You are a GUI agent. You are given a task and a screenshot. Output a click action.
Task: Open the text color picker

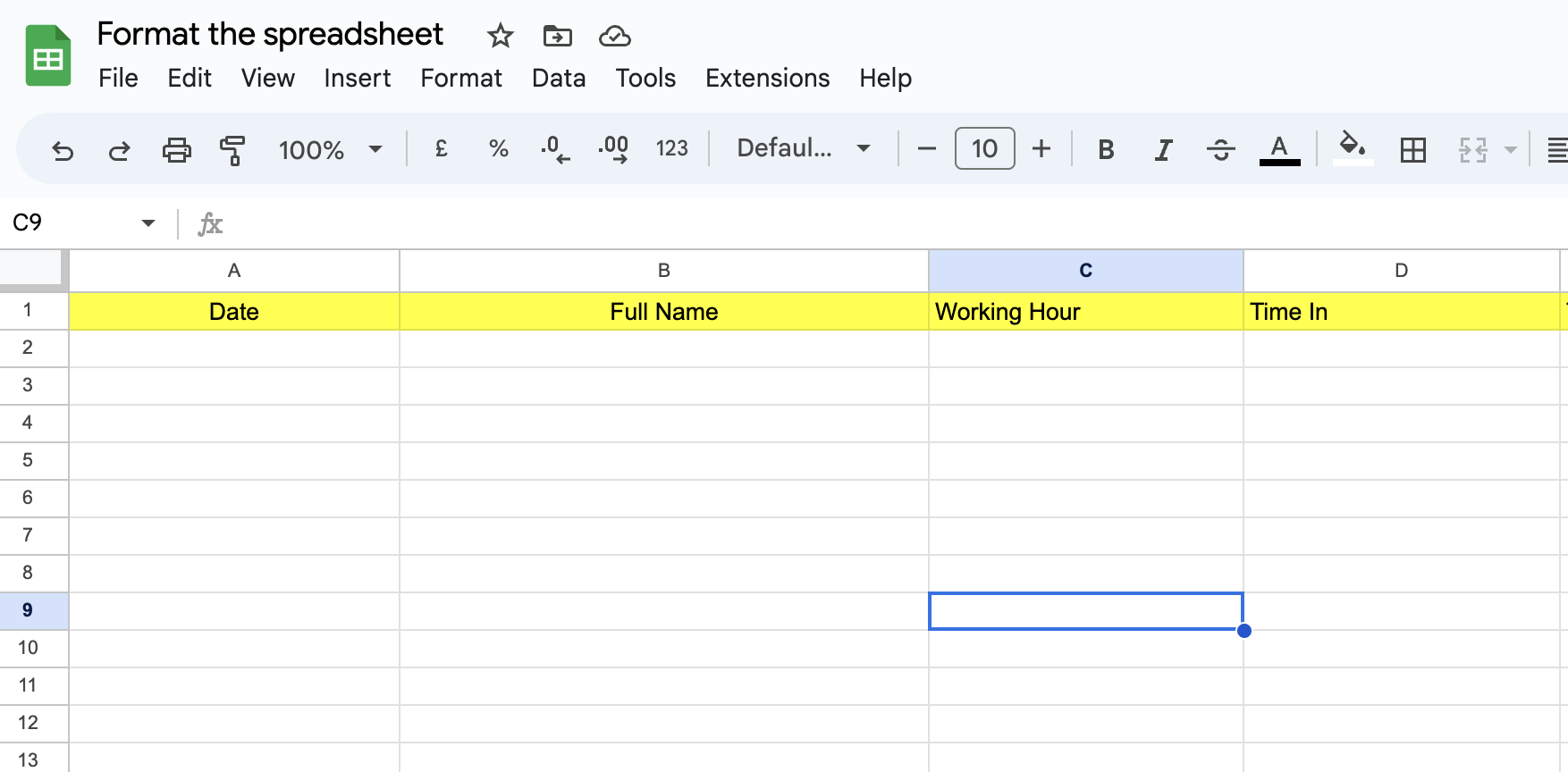point(1279,149)
